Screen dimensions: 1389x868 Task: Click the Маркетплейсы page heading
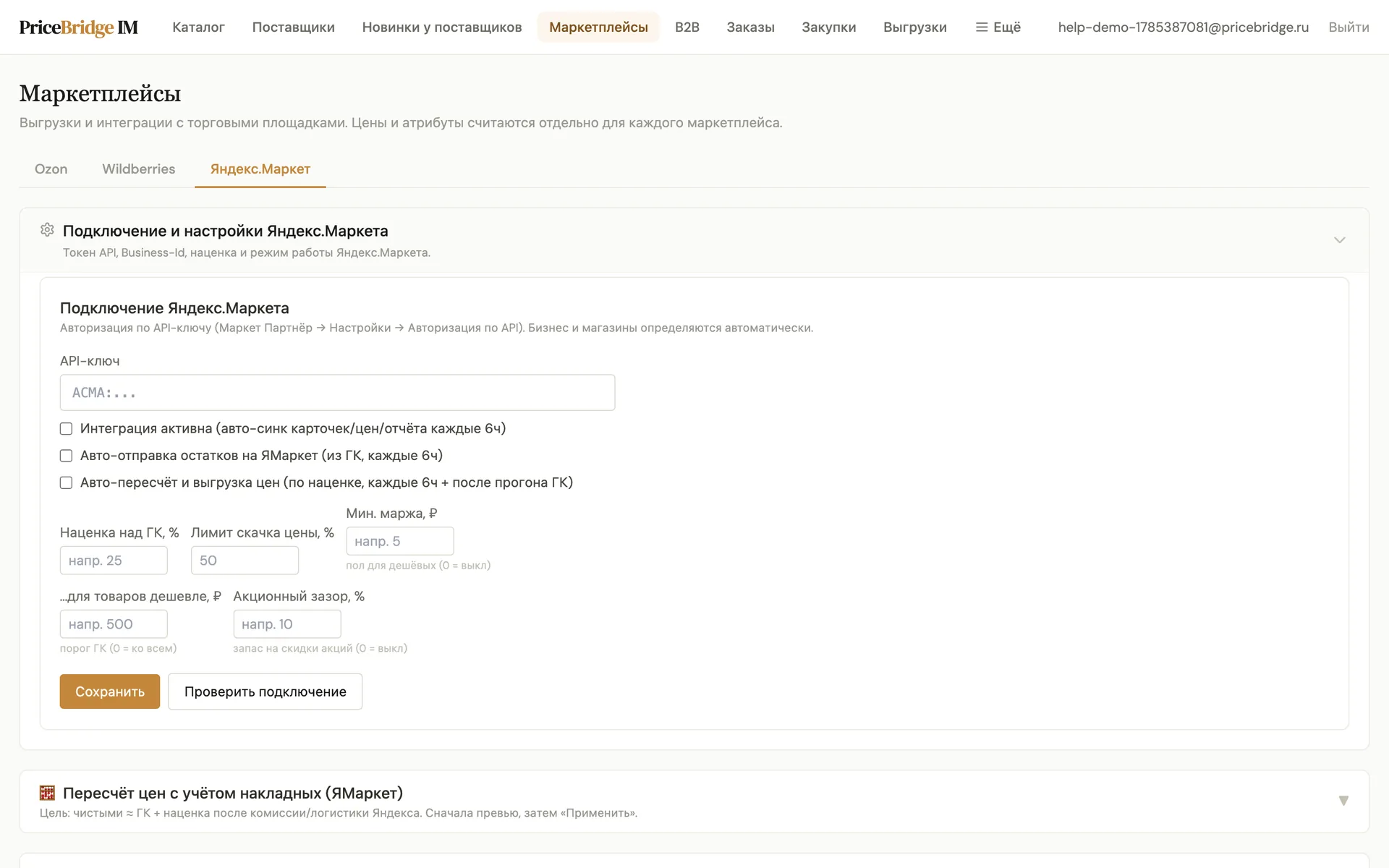click(101, 94)
